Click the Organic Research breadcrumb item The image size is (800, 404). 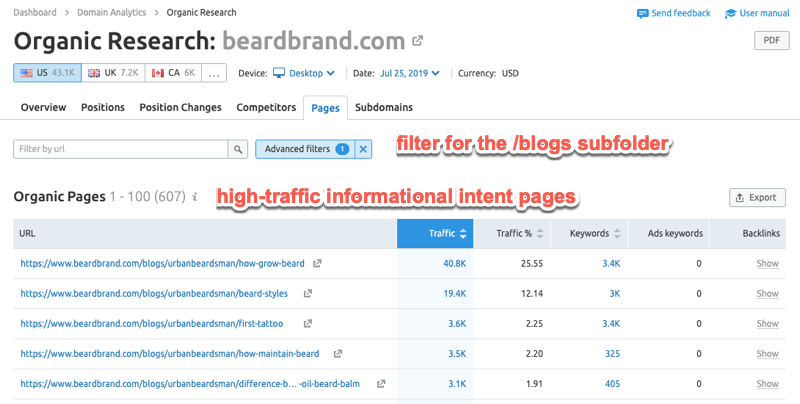click(201, 13)
